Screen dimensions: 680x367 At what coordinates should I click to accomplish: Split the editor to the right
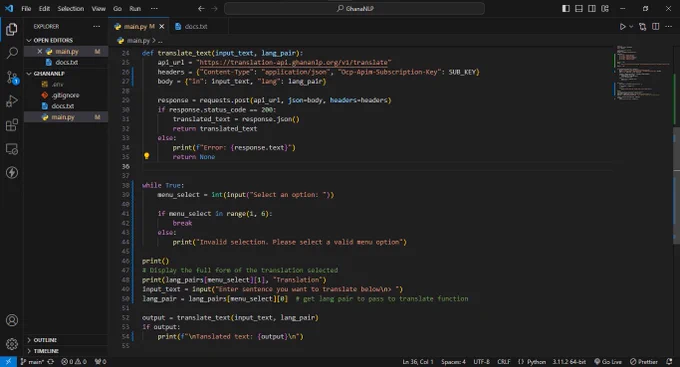pos(656,26)
